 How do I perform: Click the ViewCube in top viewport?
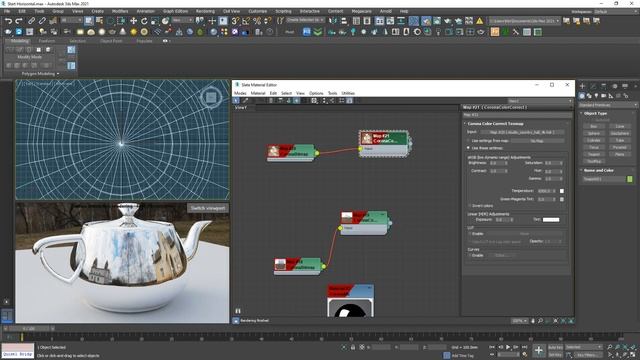coord(211,97)
